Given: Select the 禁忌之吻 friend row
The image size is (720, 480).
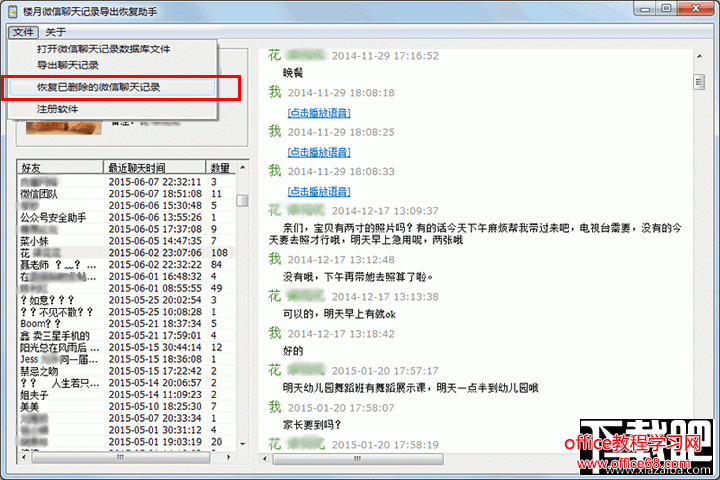Looking at the screenshot, I should 127,371.
